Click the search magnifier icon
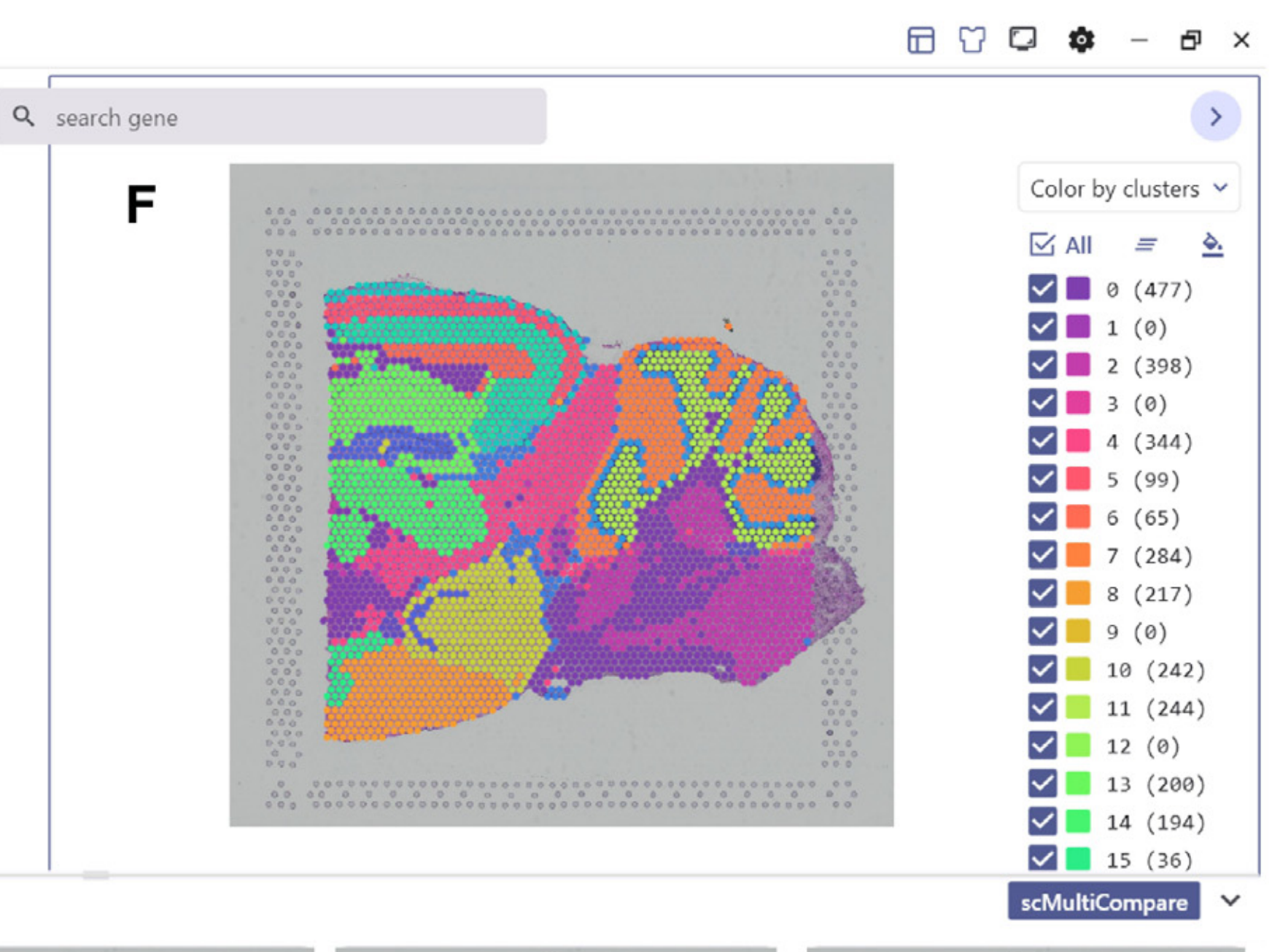Viewport: 1272px width, 952px height. click(24, 116)
